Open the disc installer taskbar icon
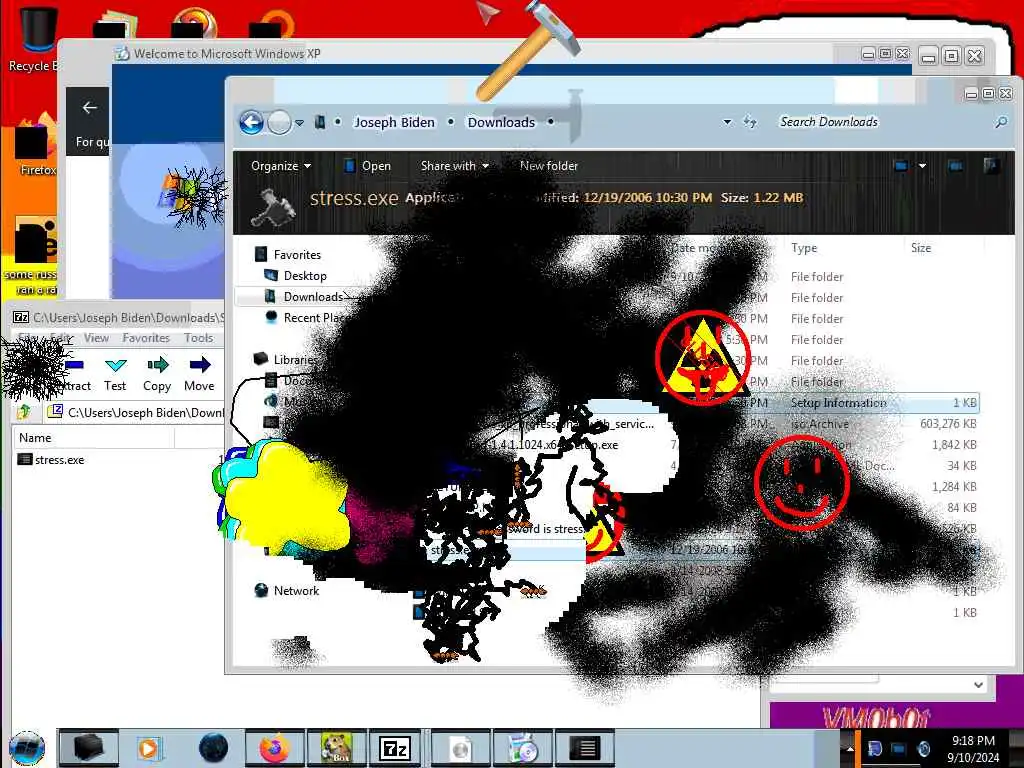The height and width of the screenshot is (768, 1024). pos(523,748)
